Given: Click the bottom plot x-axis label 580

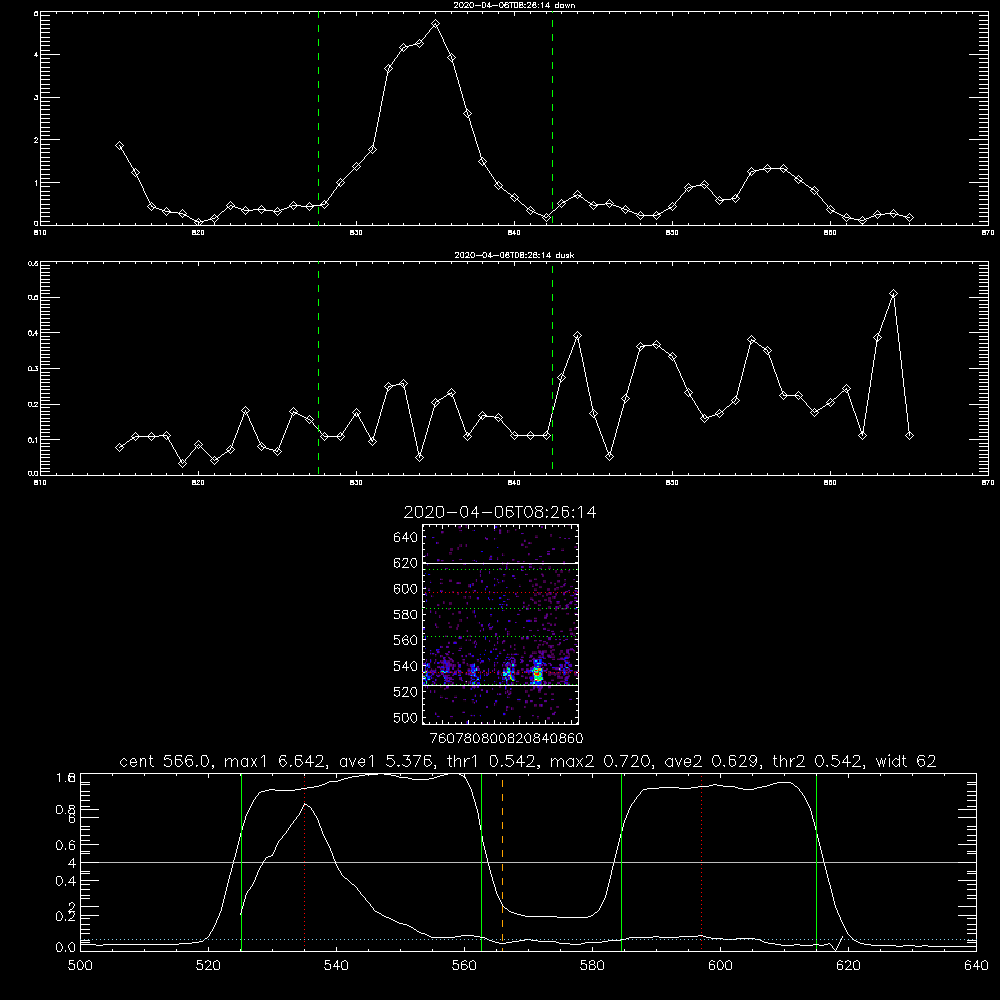Looking at the screenshot, I should click(x=592, y=966).
